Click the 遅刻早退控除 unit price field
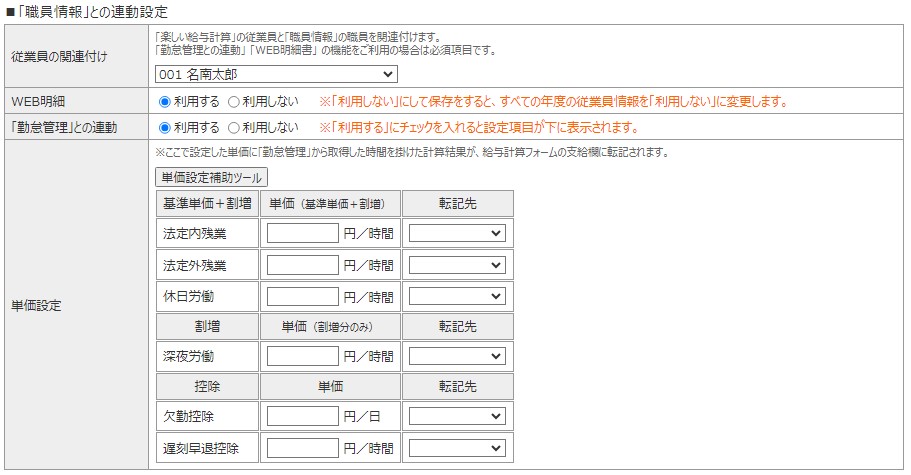Viewport: 911px width, 475px height. point(303,447)
